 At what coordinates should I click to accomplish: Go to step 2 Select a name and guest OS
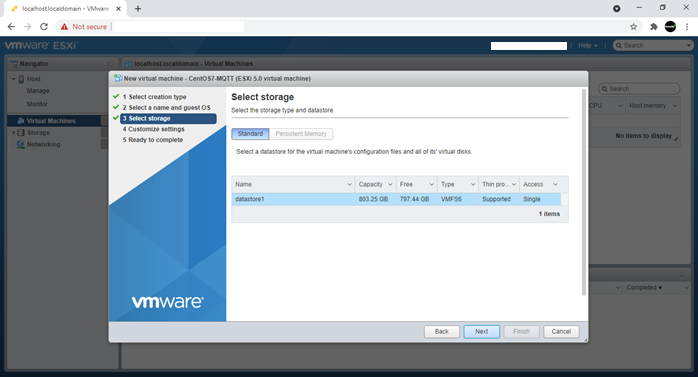click(166, 108)
